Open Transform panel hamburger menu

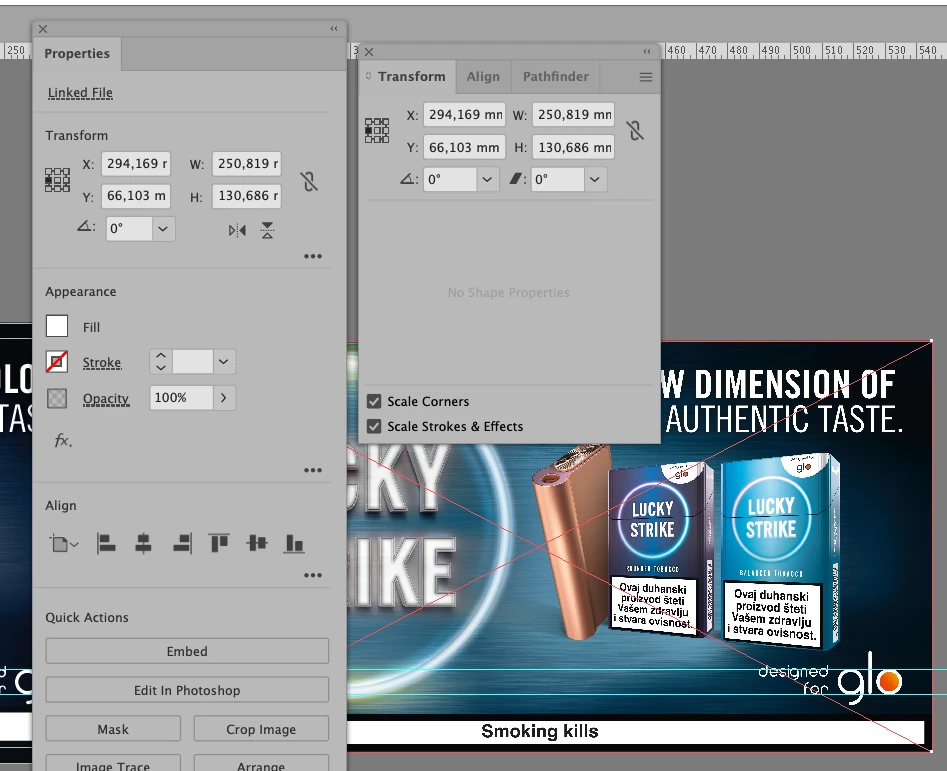tap(646, 77)
